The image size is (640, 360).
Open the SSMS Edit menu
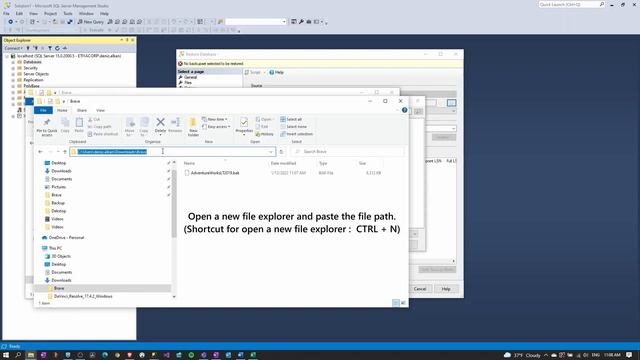pyautogui.click(x=19, y=13)
